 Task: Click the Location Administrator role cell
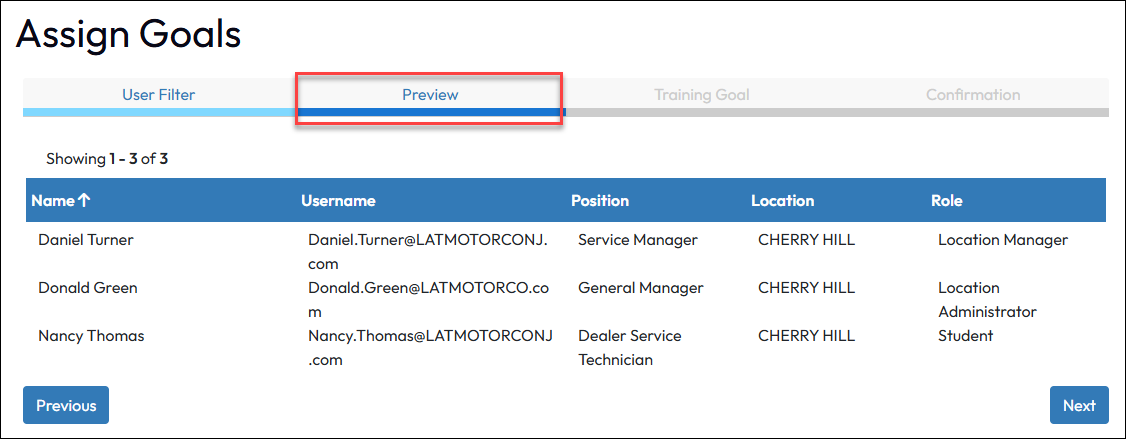pyautogui.click(x=986, y=299)
